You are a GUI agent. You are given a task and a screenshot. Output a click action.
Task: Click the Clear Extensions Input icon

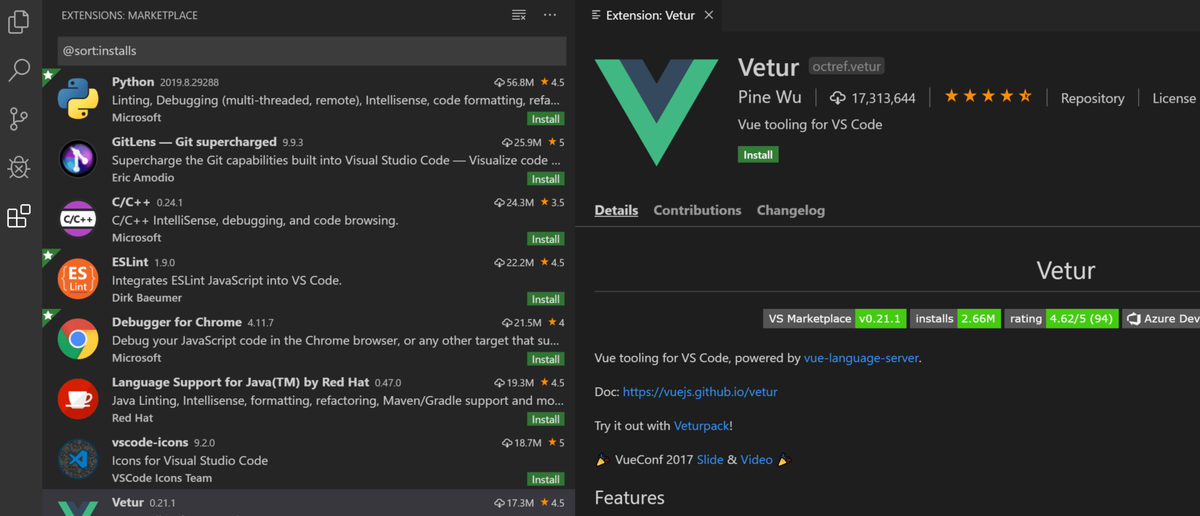coord(518,16)
